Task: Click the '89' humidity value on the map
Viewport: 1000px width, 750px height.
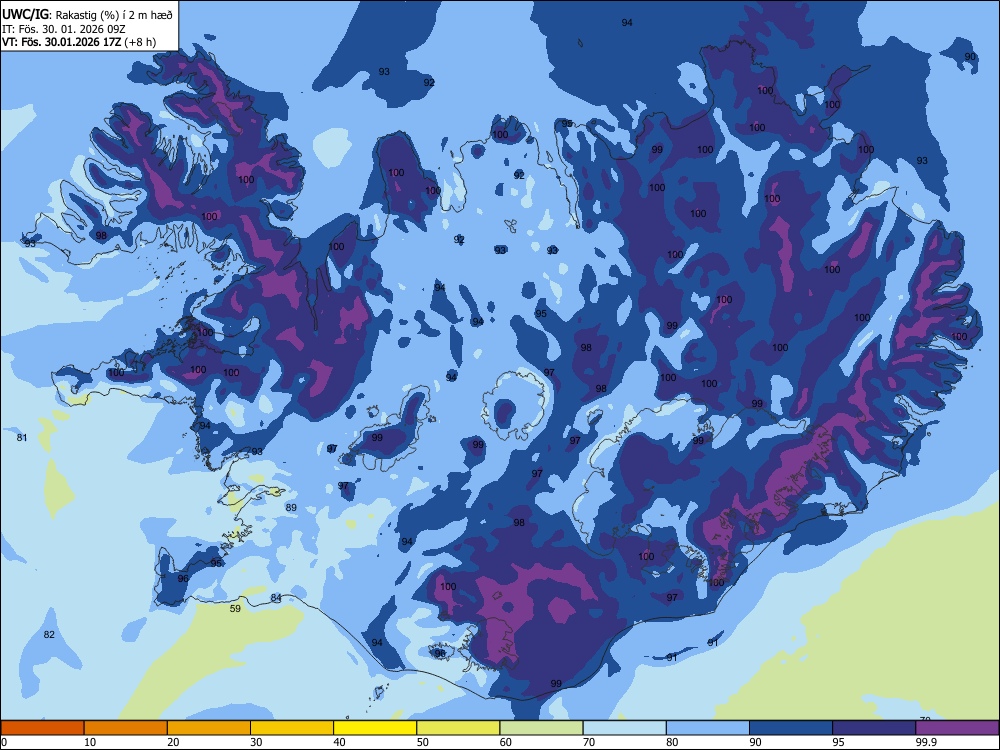Action: click(x=291, y=508)
